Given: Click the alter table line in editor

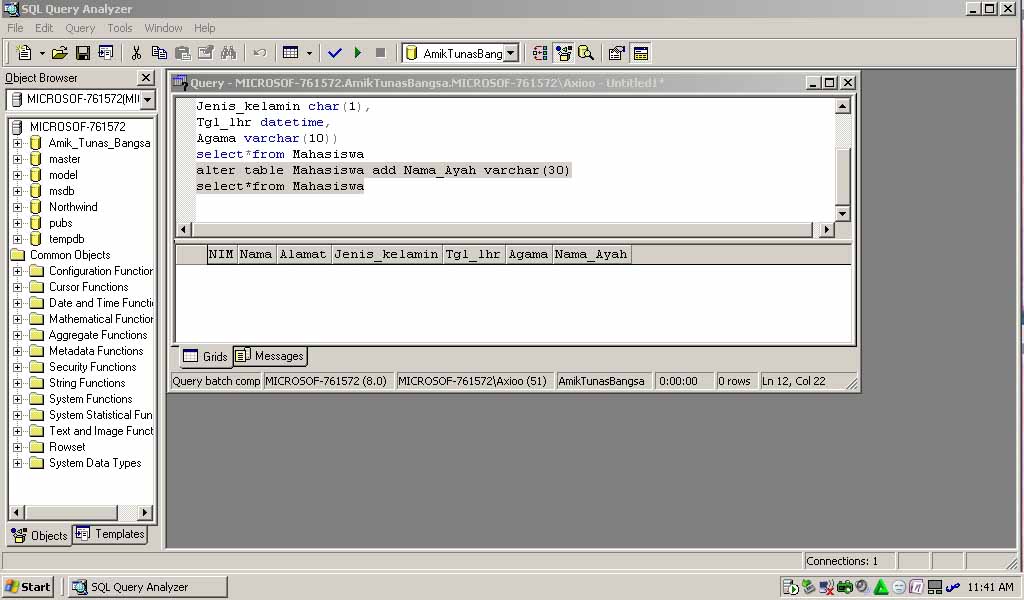Looking at the screenshot, I should tap(383, 170).
